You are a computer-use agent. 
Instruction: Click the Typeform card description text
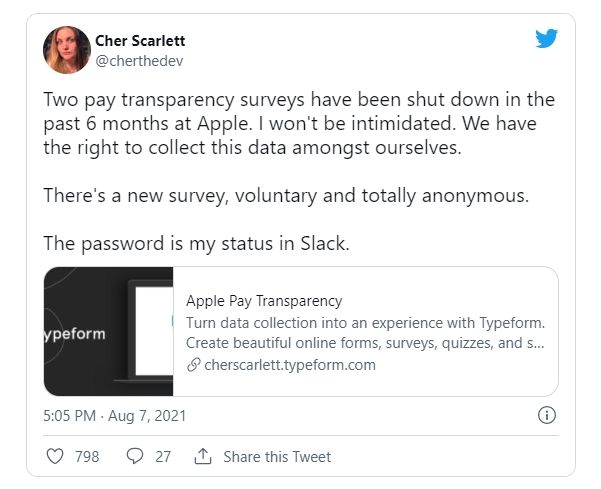click(365, 332)
